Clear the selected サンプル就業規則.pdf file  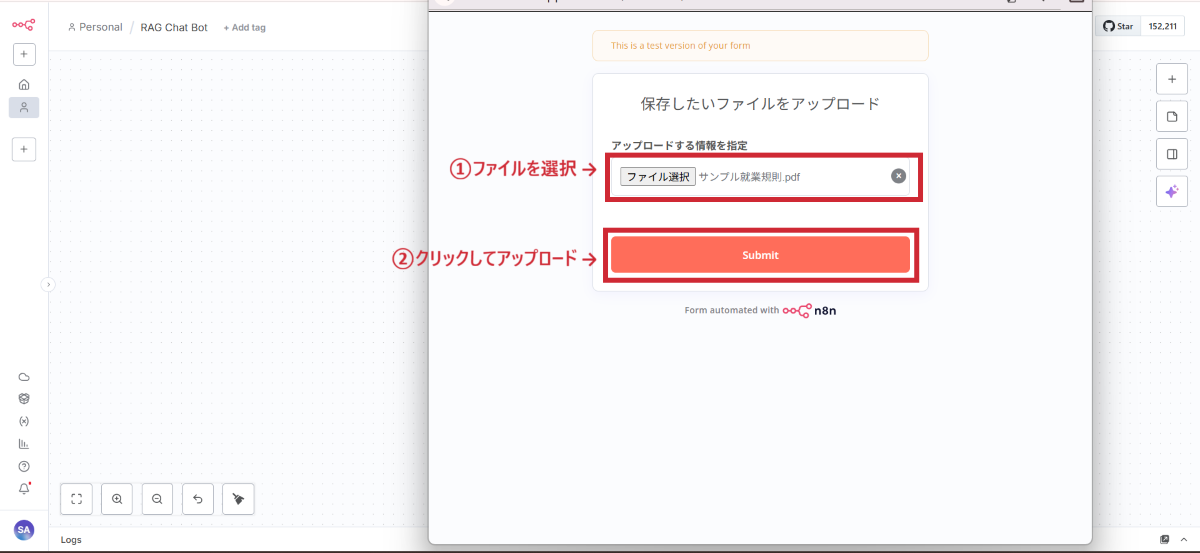898,176
